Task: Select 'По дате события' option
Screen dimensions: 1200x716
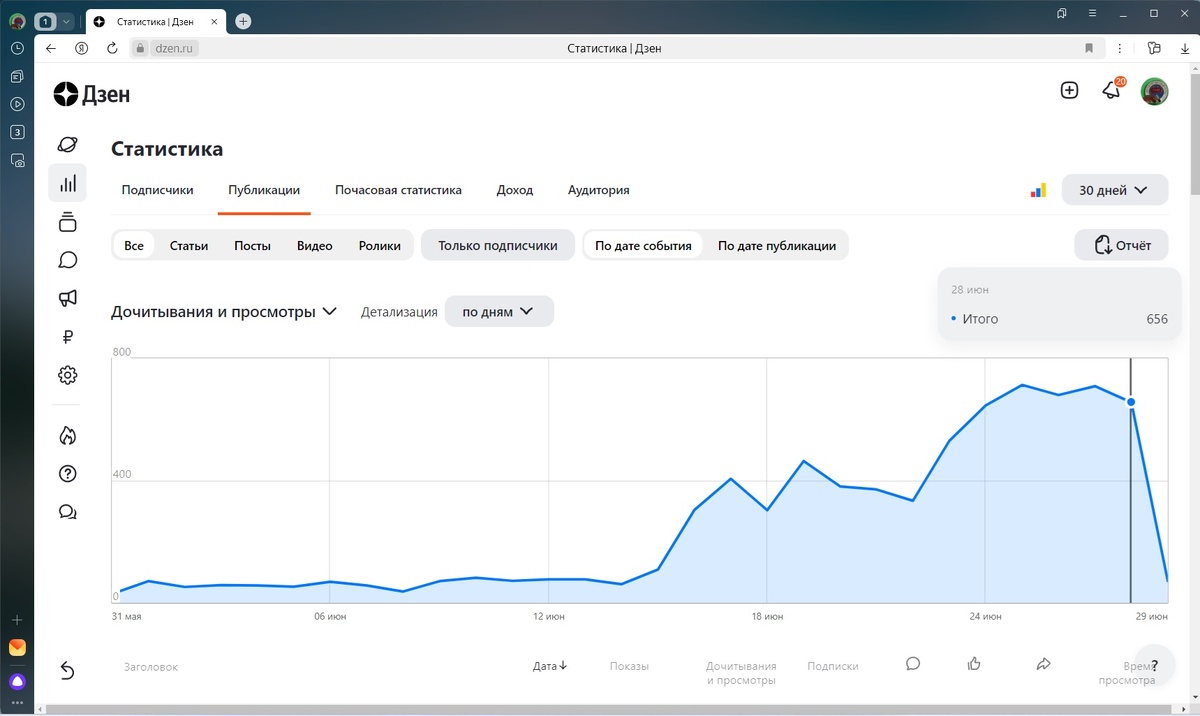Action: tap(643, 245)
